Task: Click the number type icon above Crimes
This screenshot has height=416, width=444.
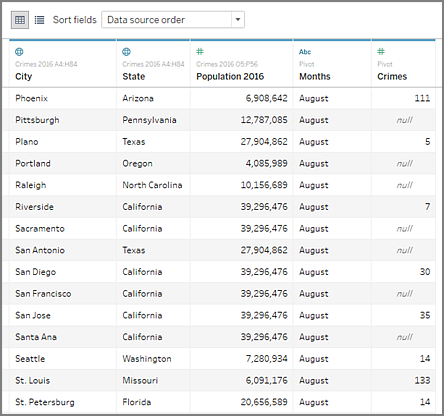Action: [381, 51]
